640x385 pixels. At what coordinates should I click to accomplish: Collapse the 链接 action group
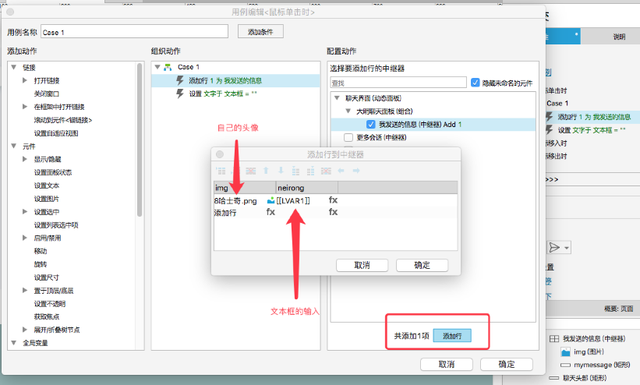tap(14, 67)
